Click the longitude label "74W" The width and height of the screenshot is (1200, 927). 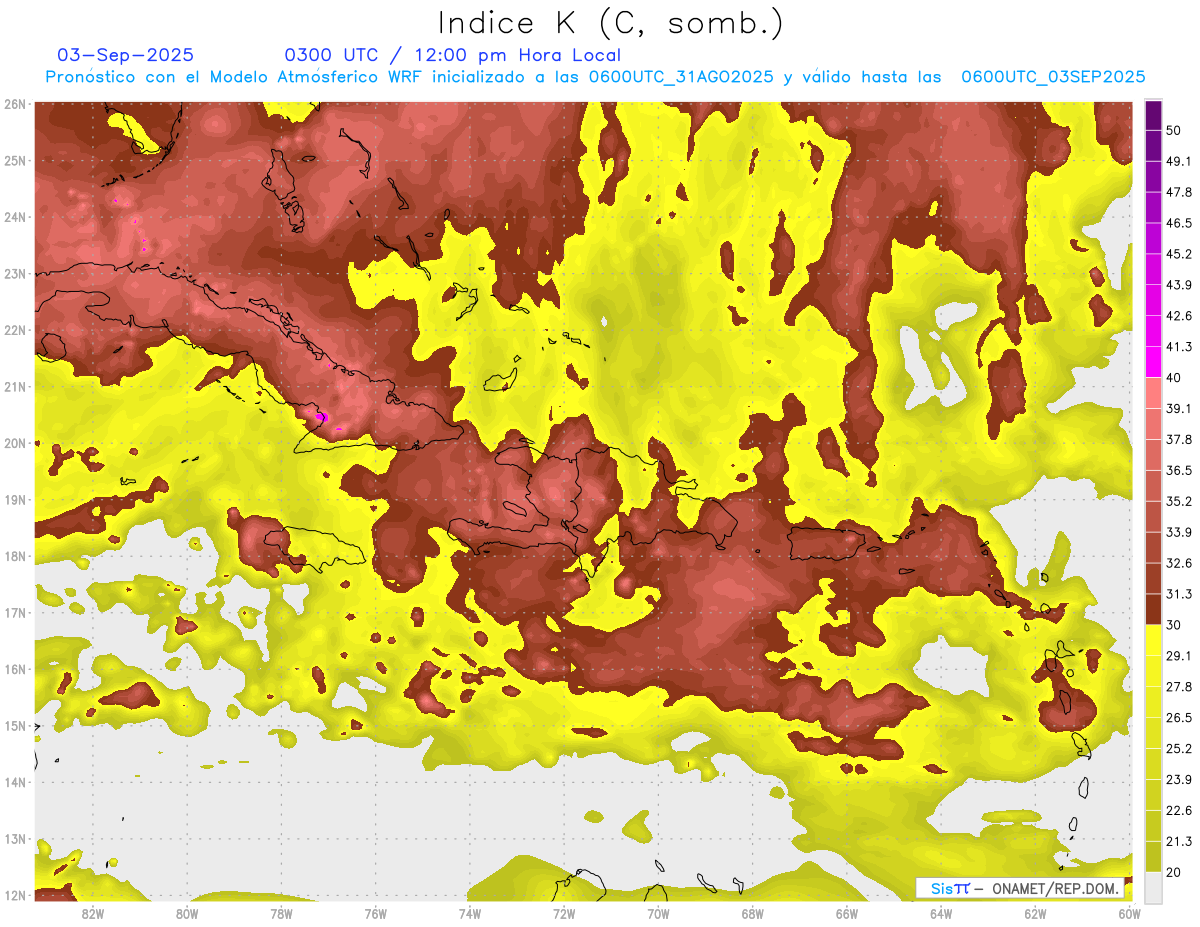(x=469, y=914)
